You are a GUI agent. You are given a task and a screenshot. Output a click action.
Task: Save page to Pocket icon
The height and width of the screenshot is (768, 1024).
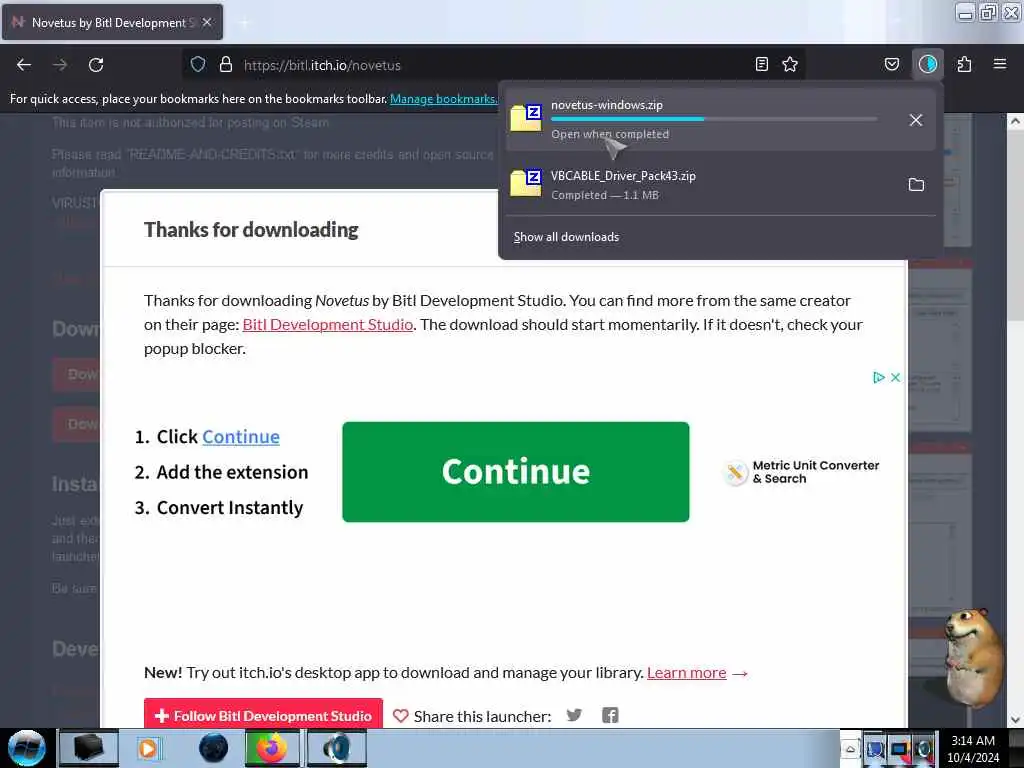point(891,64)
